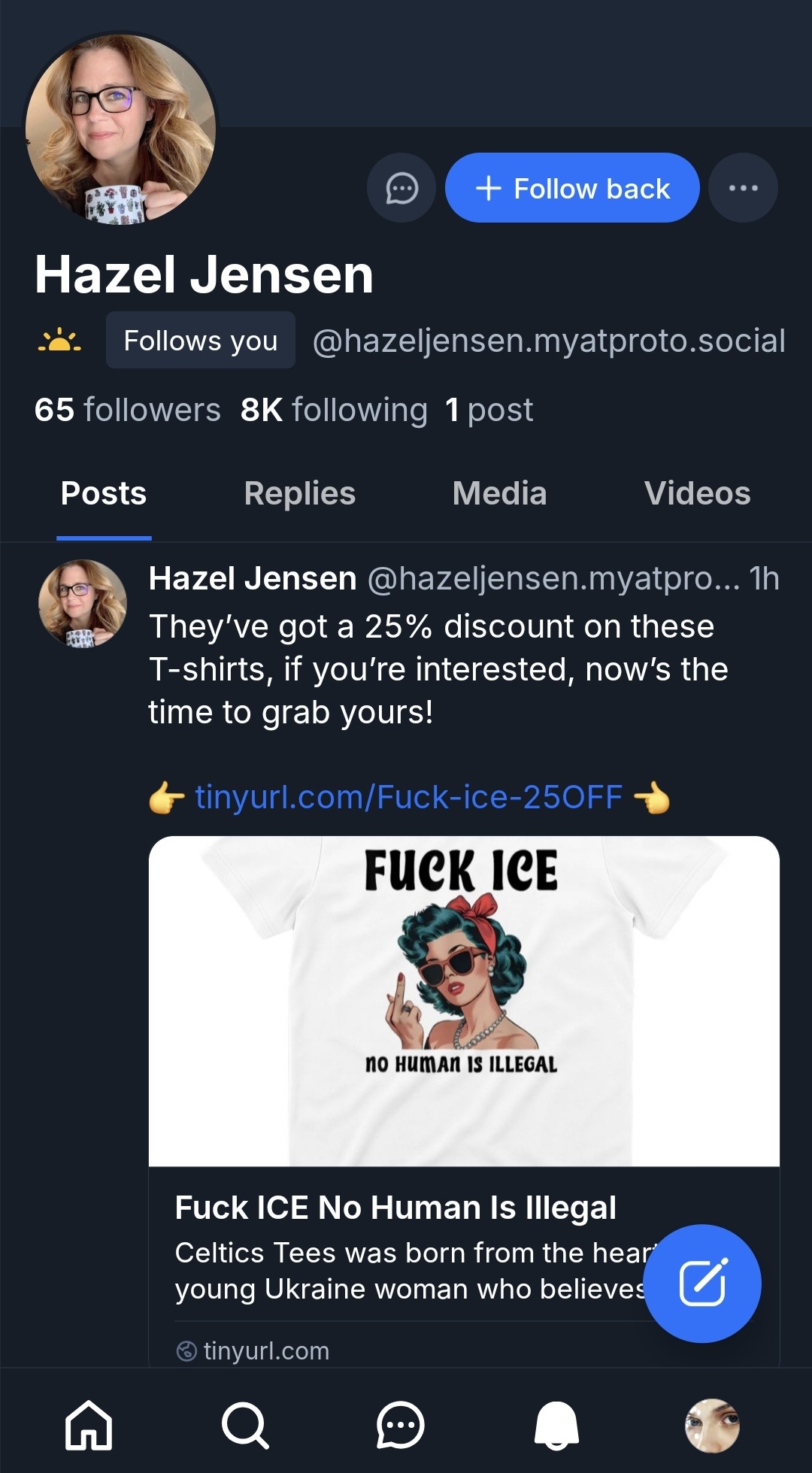
Task: View the 65 followers list
Action: coord(127,410)
